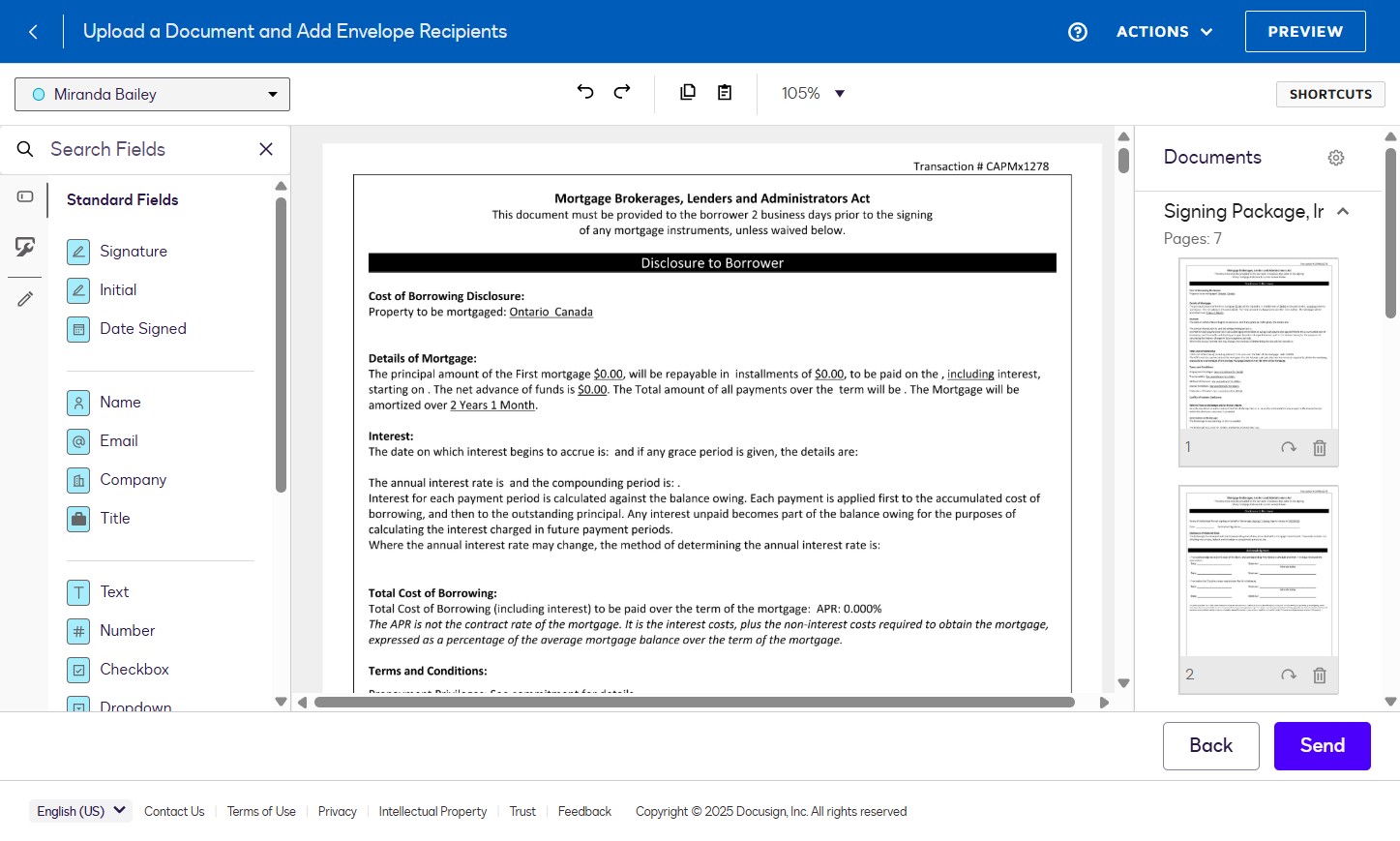
Task: Delete page 2 with trash icon
Action: pos(1320,676)
